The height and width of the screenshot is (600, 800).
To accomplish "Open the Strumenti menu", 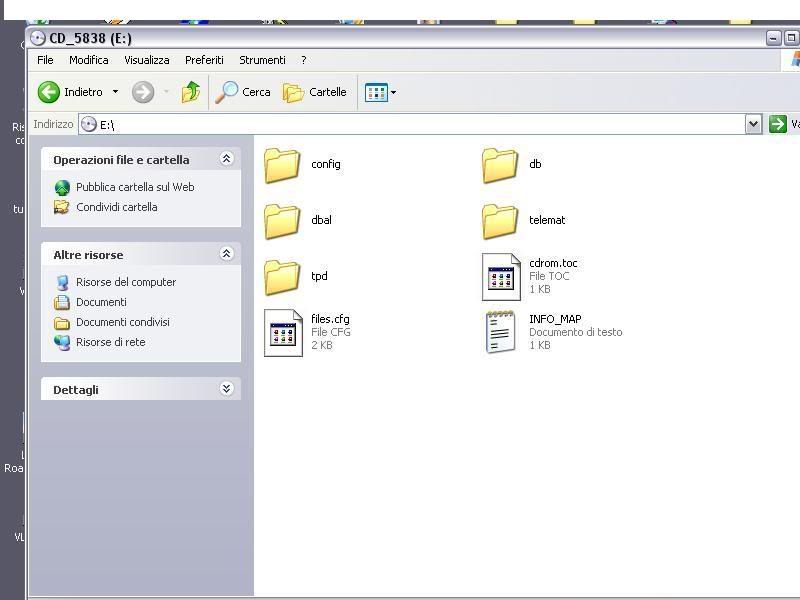I will (x=262, y=60).
